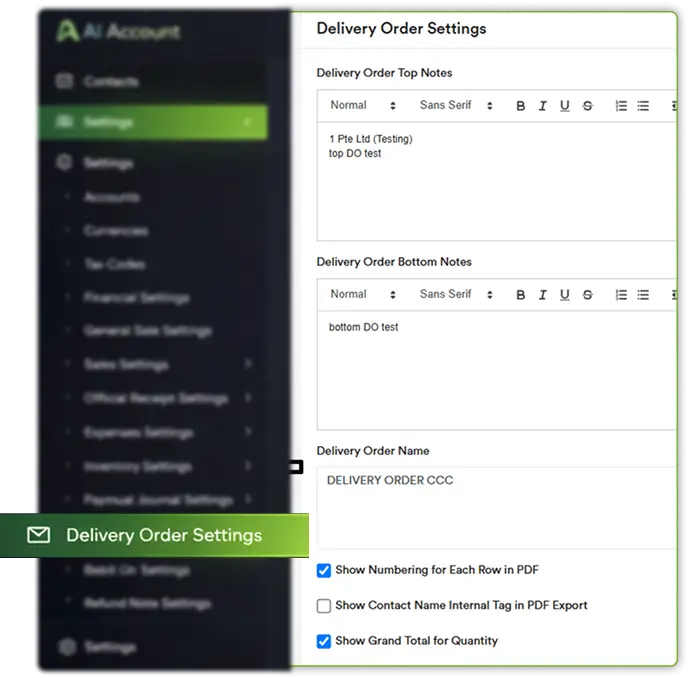This screenshot has width=689, height=678.
Task: Expand Sales Settings submenu arrow
Action: (248, 363)
